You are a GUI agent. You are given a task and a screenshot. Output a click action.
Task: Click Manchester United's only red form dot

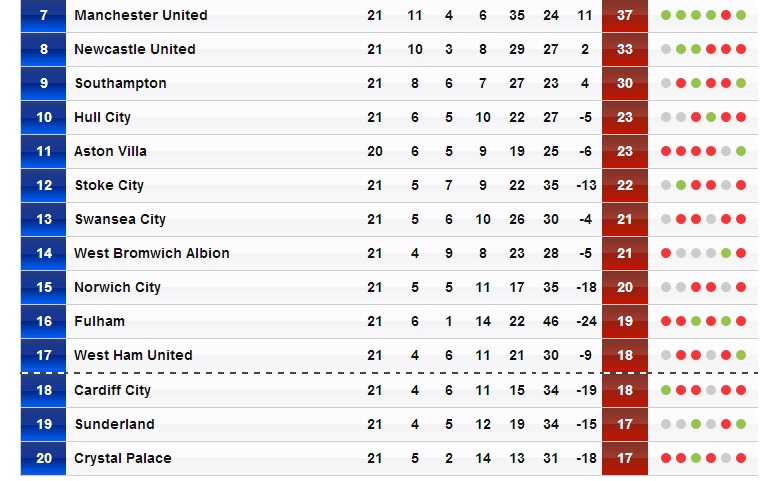[x=726, y=15]
